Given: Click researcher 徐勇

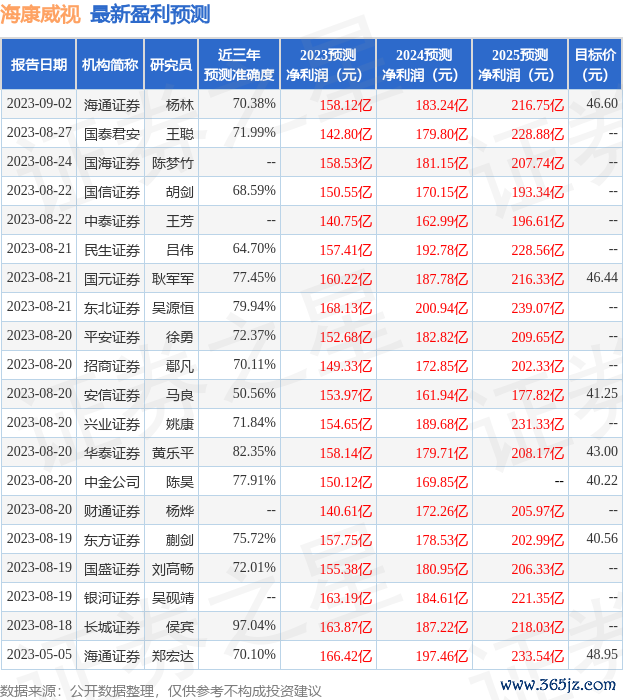Looking at the screenshot, I should [180, 338].
